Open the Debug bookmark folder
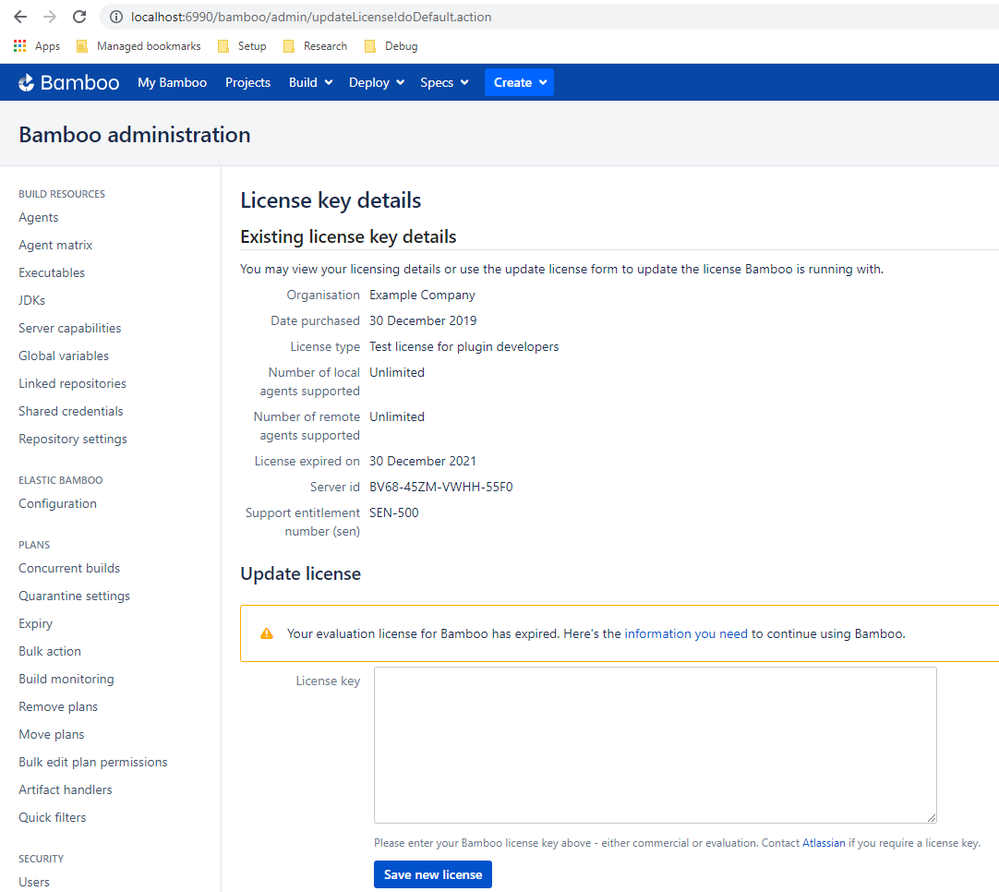 [391, 46]
